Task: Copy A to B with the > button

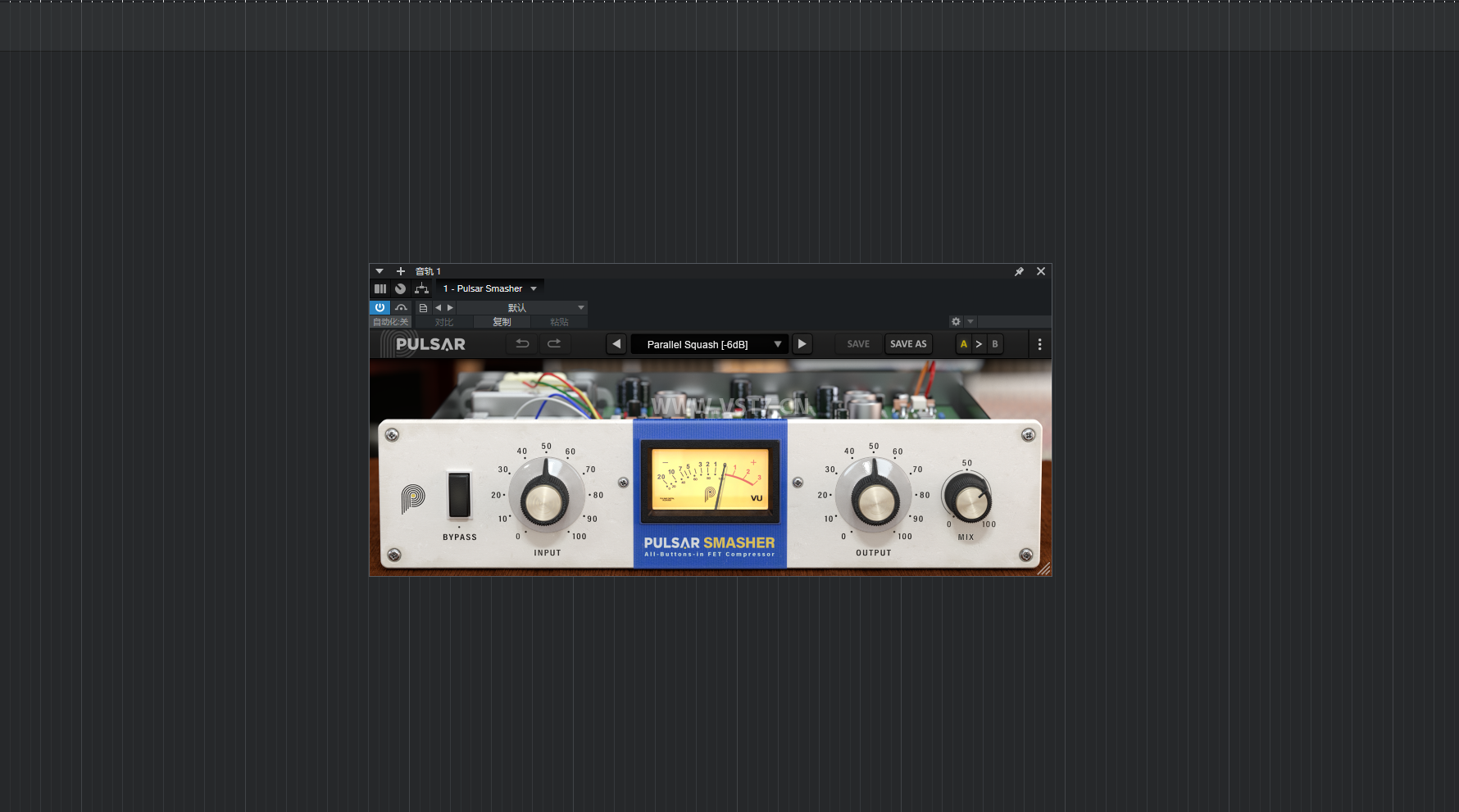Action: tap(979, 344)
